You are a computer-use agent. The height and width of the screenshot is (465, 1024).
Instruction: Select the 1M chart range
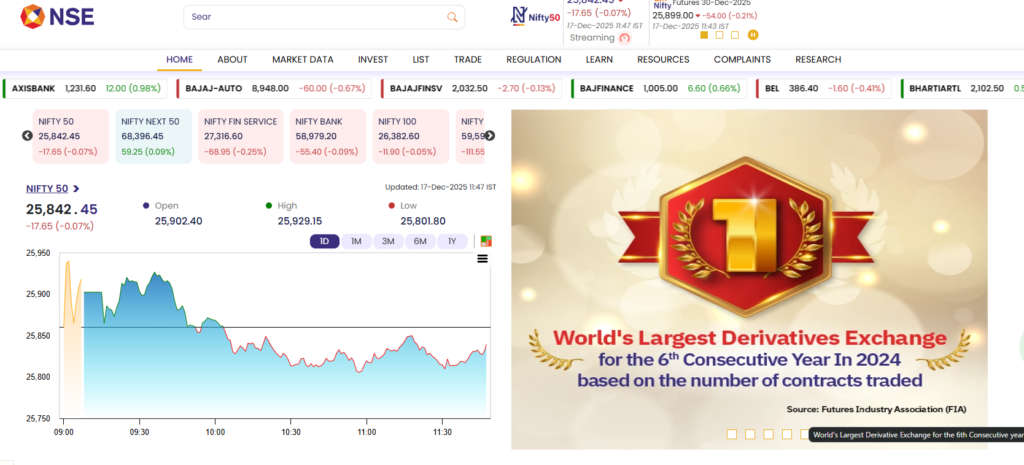point(357,241)
